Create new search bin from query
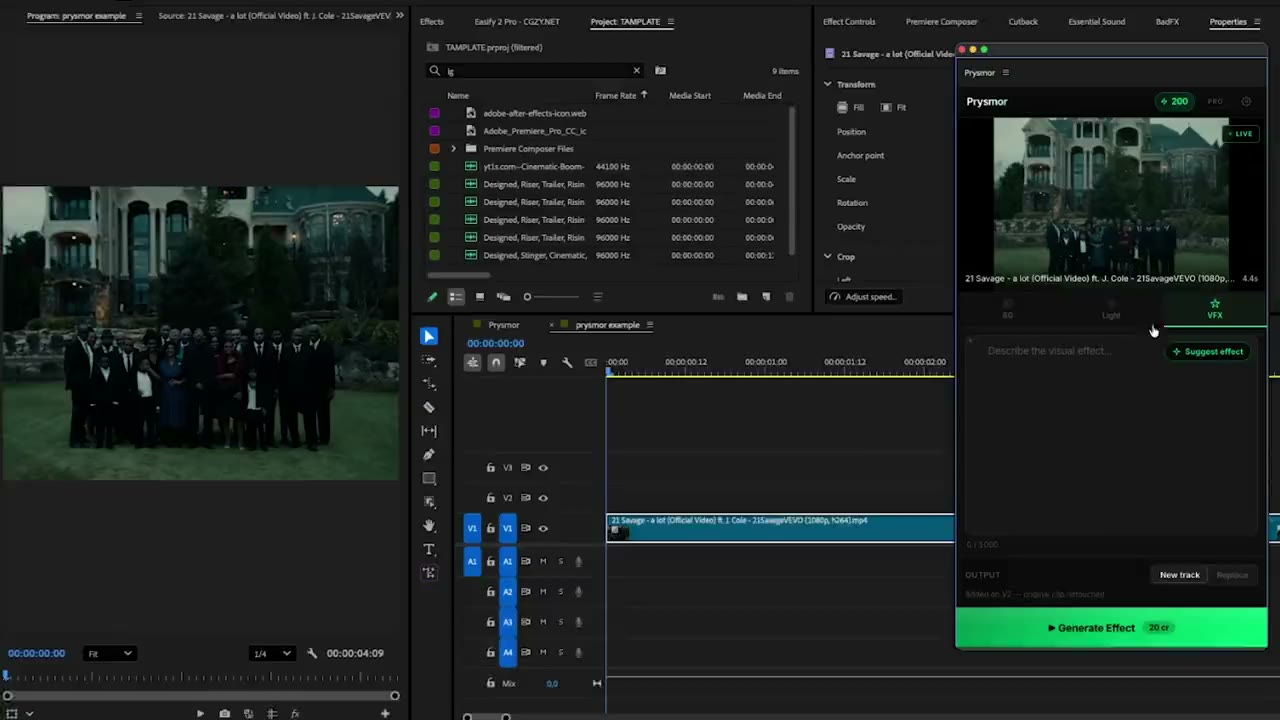 (660, 70)
